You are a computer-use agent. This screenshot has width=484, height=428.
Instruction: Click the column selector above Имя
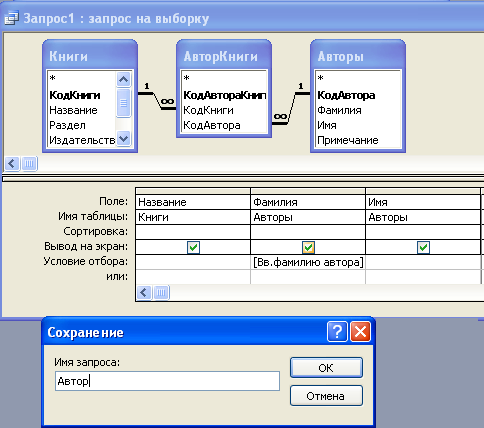[x=423, y=191]
